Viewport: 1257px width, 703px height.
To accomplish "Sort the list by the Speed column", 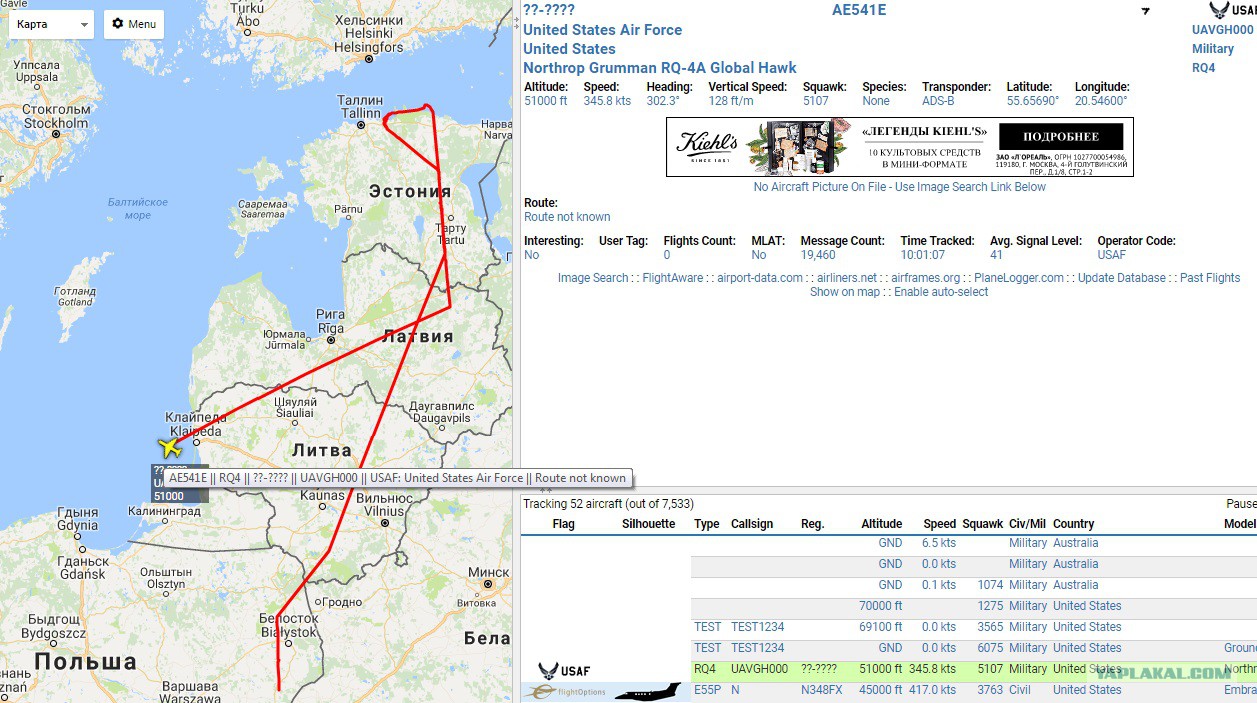I will click(x=940, y=524).
